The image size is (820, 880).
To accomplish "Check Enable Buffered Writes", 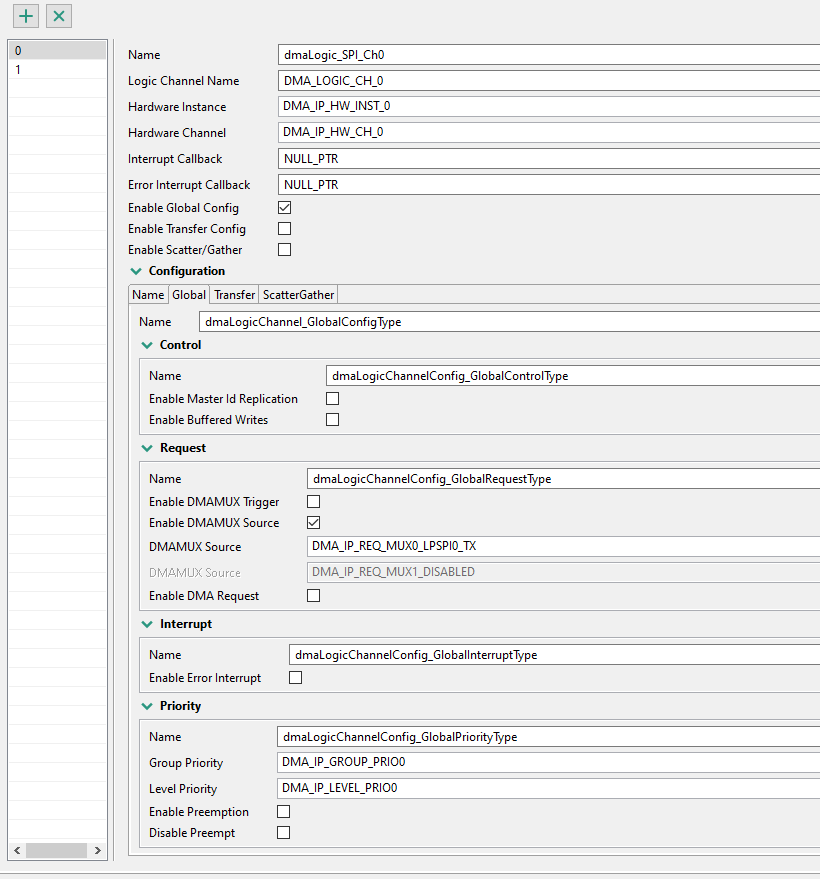I will [x=332, y=419].
